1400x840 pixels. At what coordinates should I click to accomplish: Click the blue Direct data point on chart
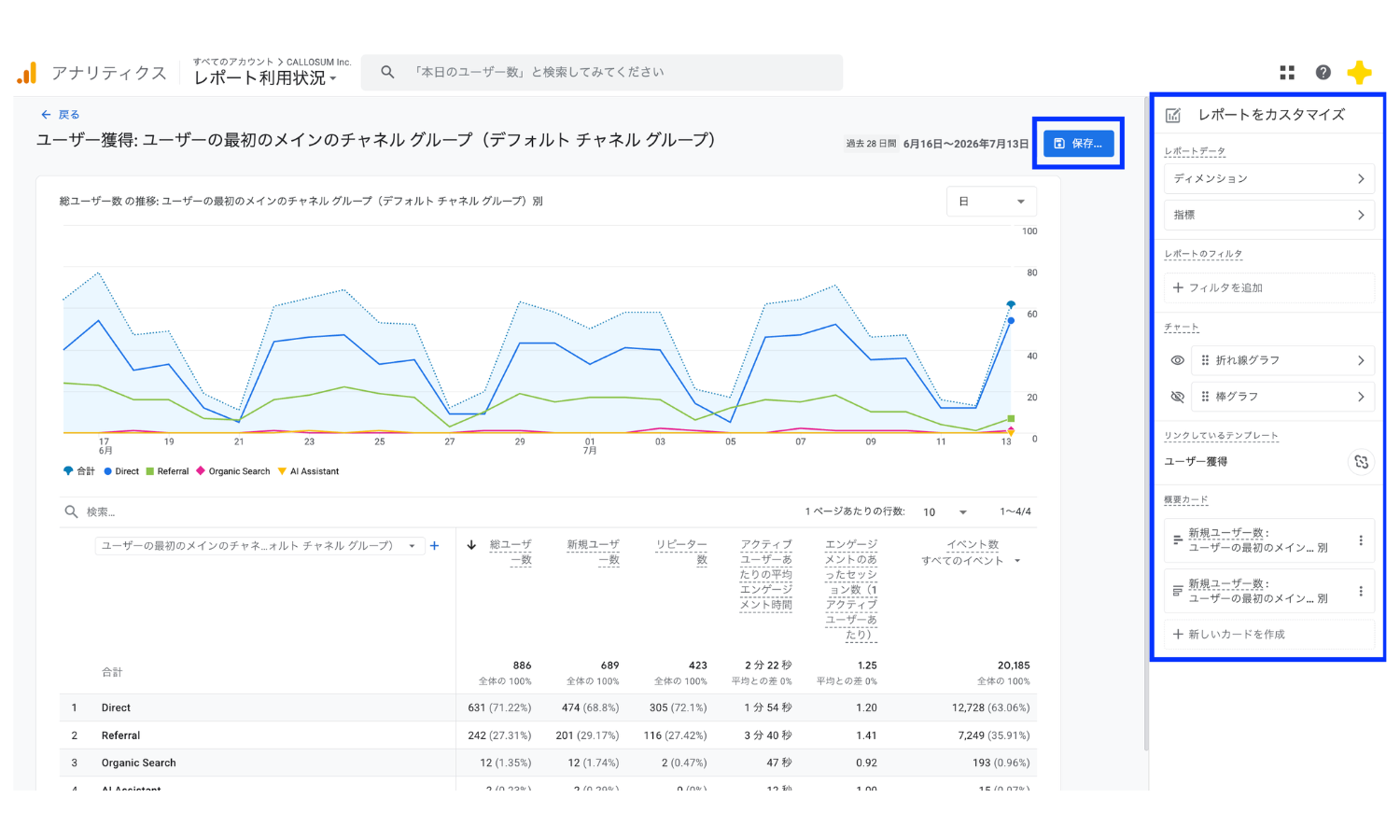[1011, 321]
